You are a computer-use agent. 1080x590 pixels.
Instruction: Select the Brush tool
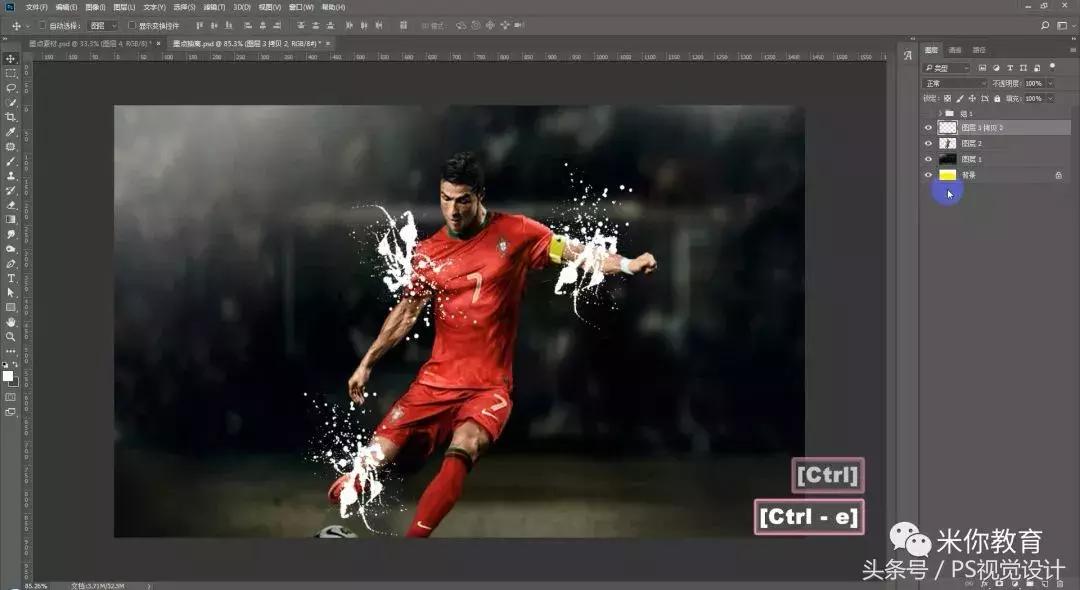coord(10,161)
